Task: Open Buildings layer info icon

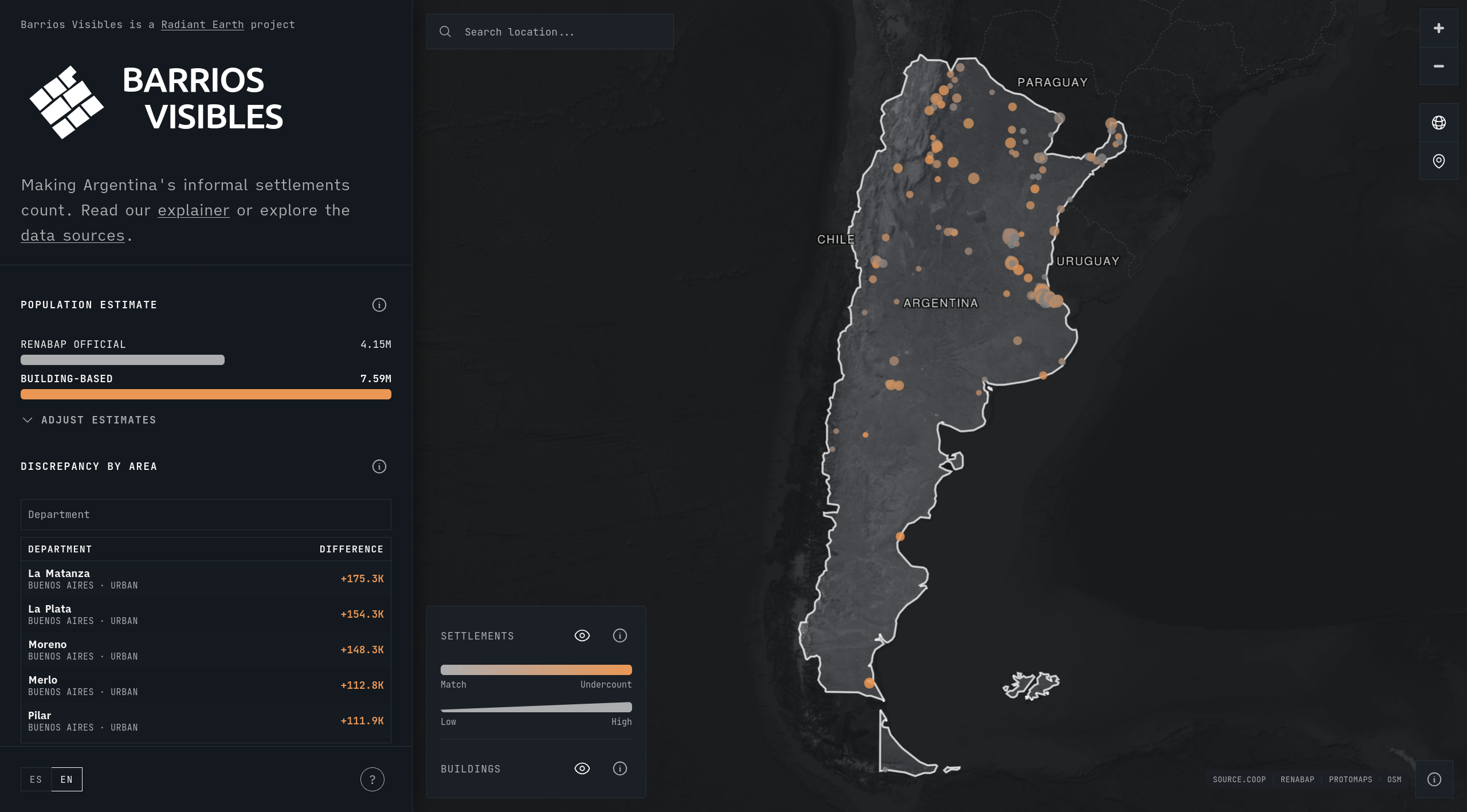Action: (x=620, y=768)
